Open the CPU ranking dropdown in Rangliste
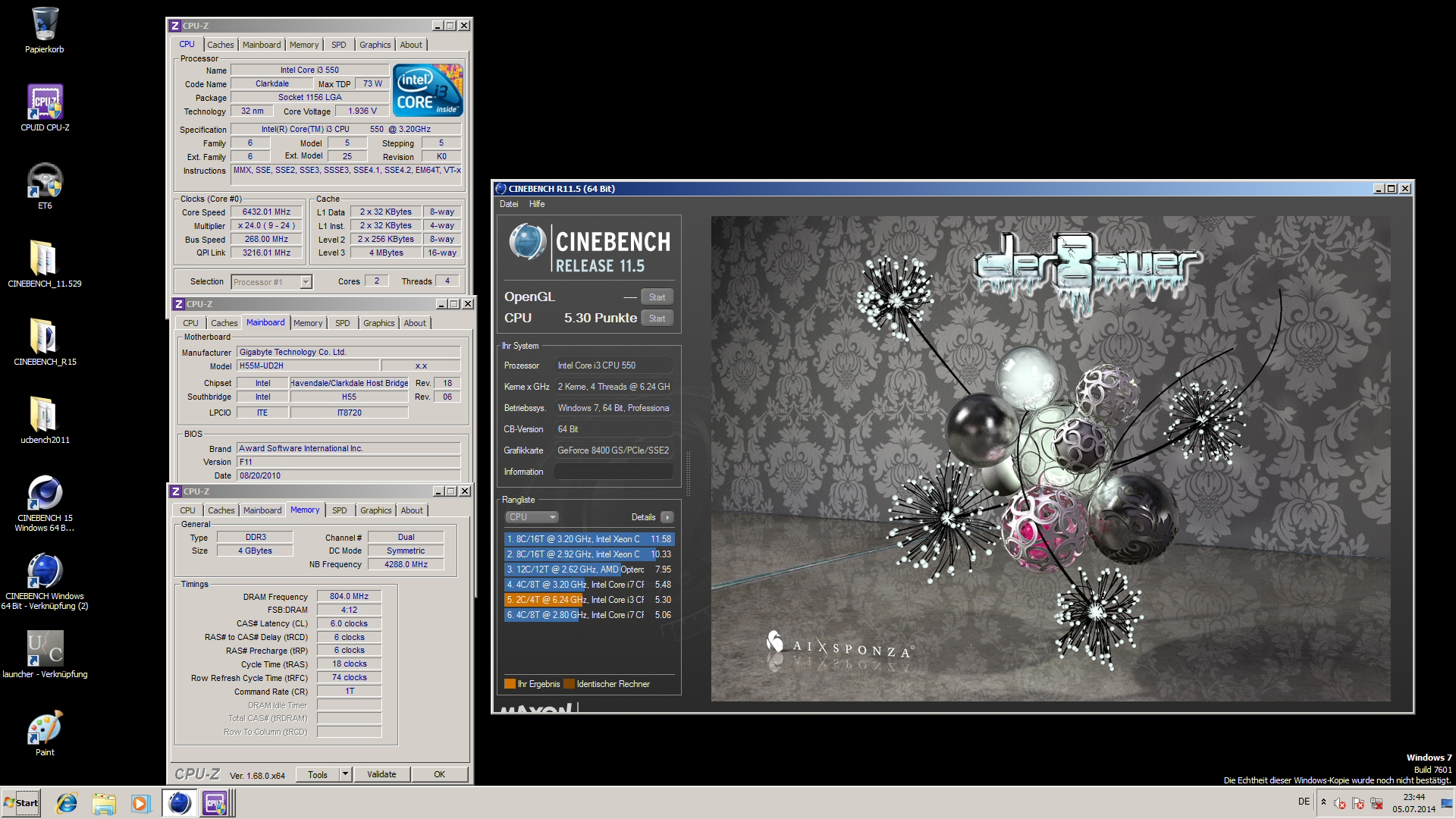Screen dimensions: 1456x819 tap(532, 517)
